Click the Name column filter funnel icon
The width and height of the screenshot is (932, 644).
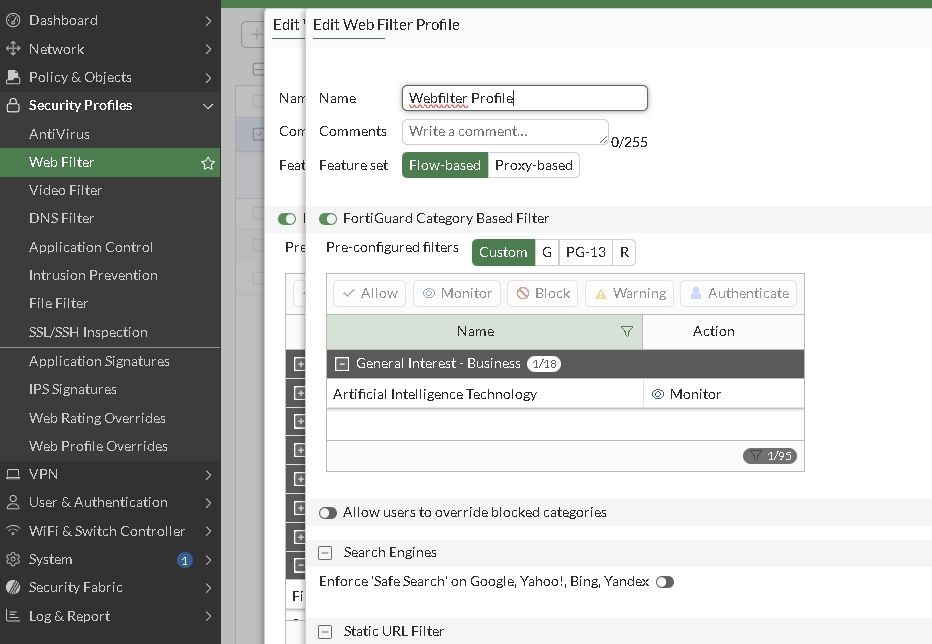[x=626, y=331]
